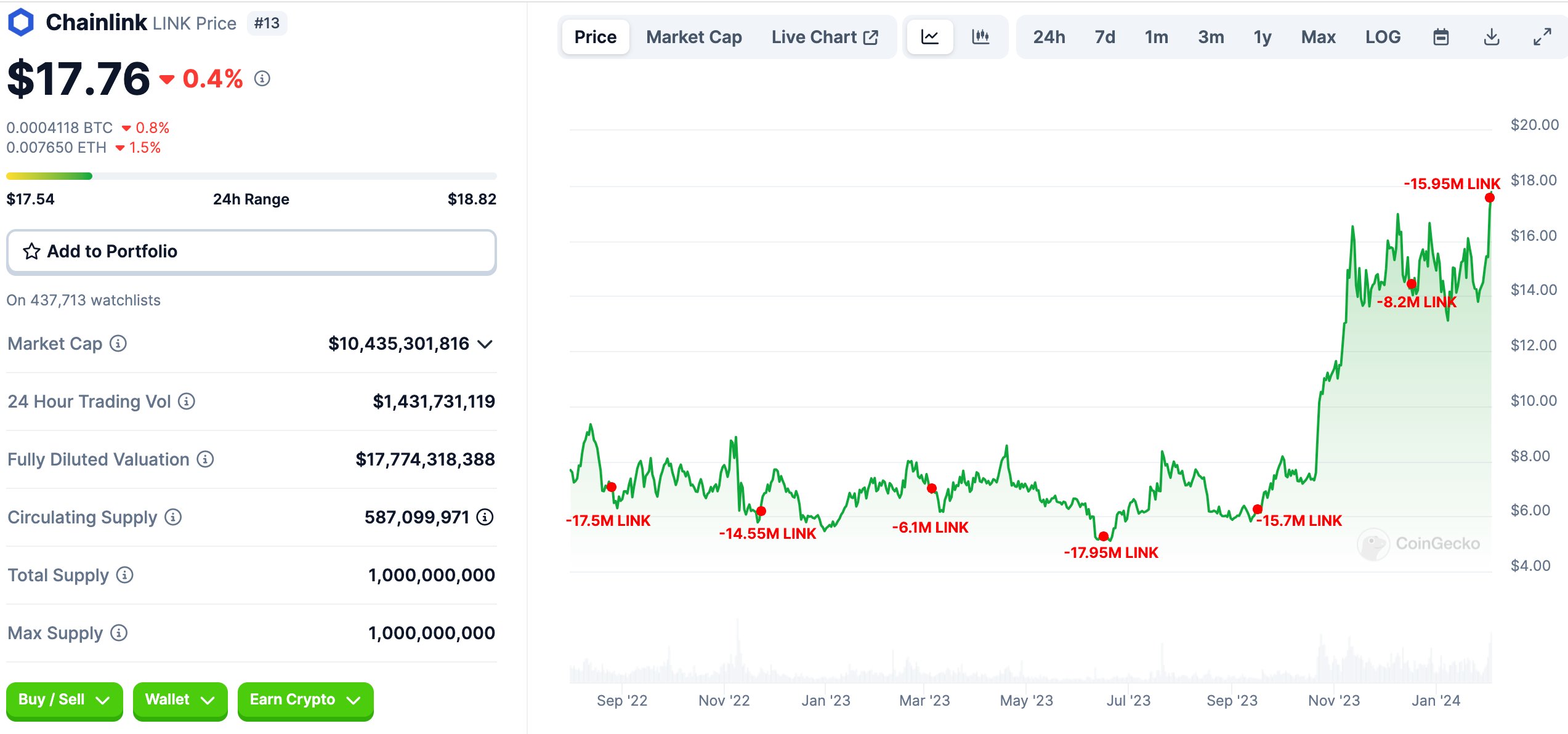1568x734 pixels.
Task: Click the $10,435,301,816 market cap value
Action: pos(398,344)
